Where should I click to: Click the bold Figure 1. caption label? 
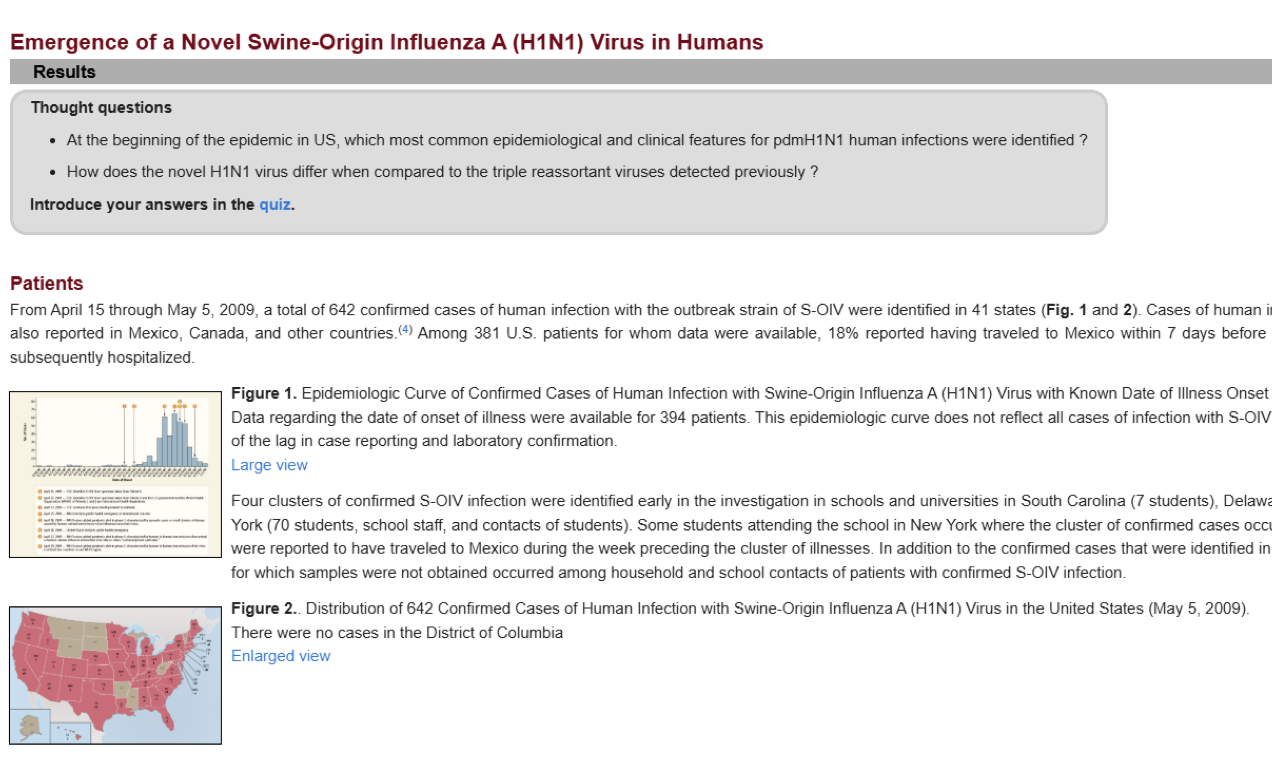click(264, 394)
